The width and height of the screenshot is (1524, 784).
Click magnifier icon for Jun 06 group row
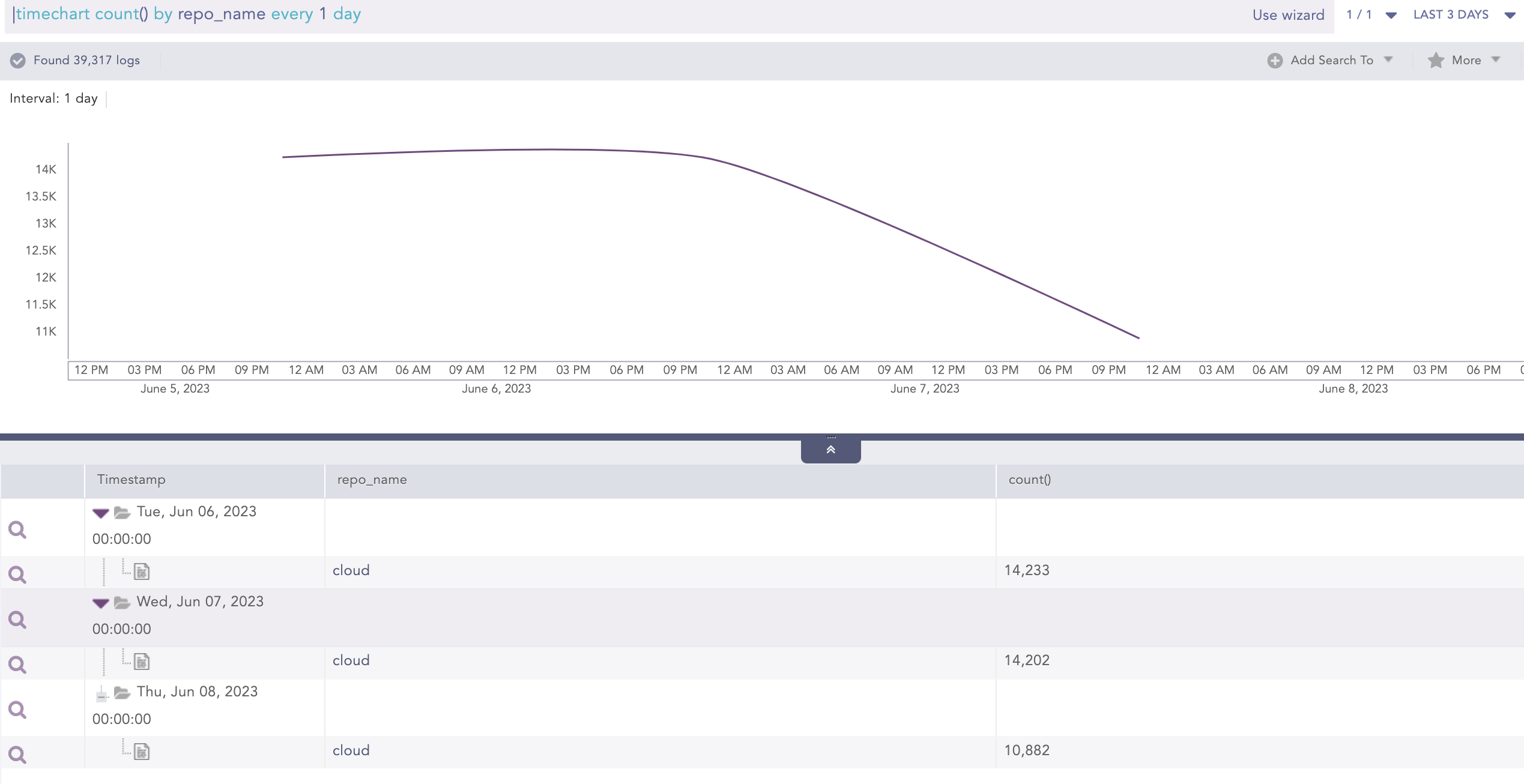17,529
